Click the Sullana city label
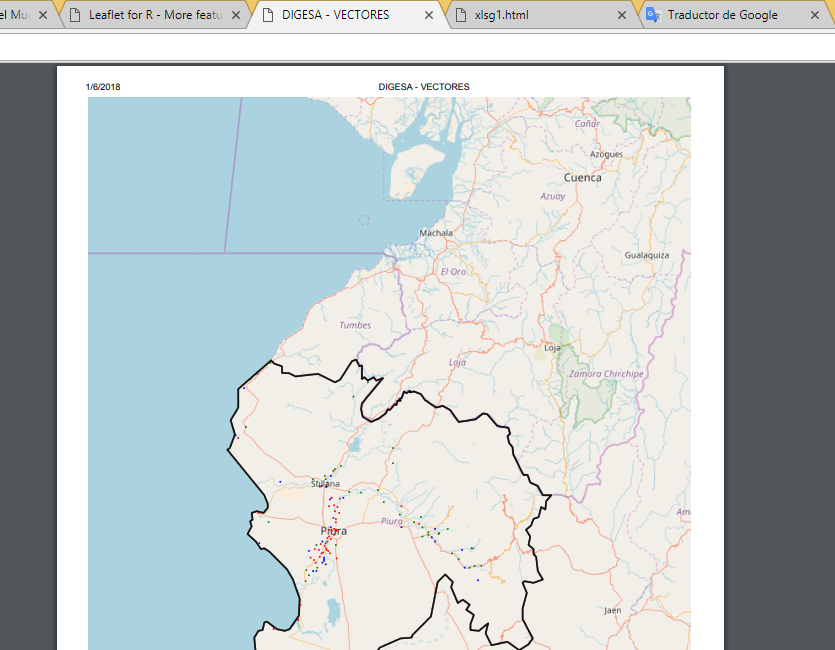 pos(325,483)
